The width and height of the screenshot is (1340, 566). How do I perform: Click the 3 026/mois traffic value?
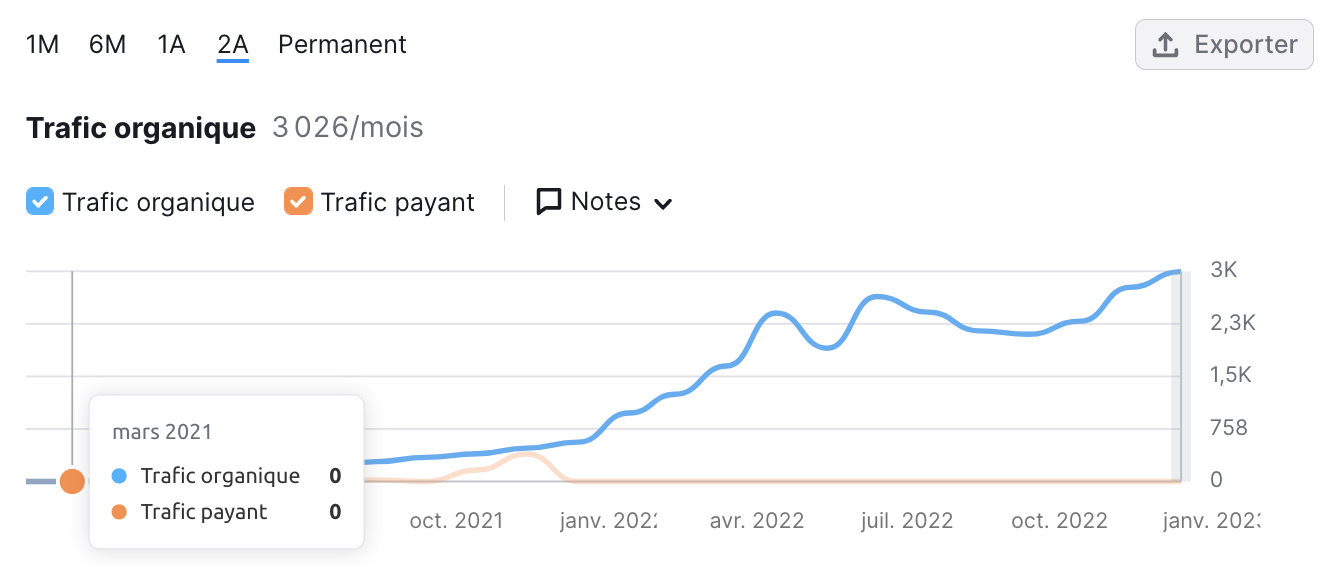pos(348,128)
